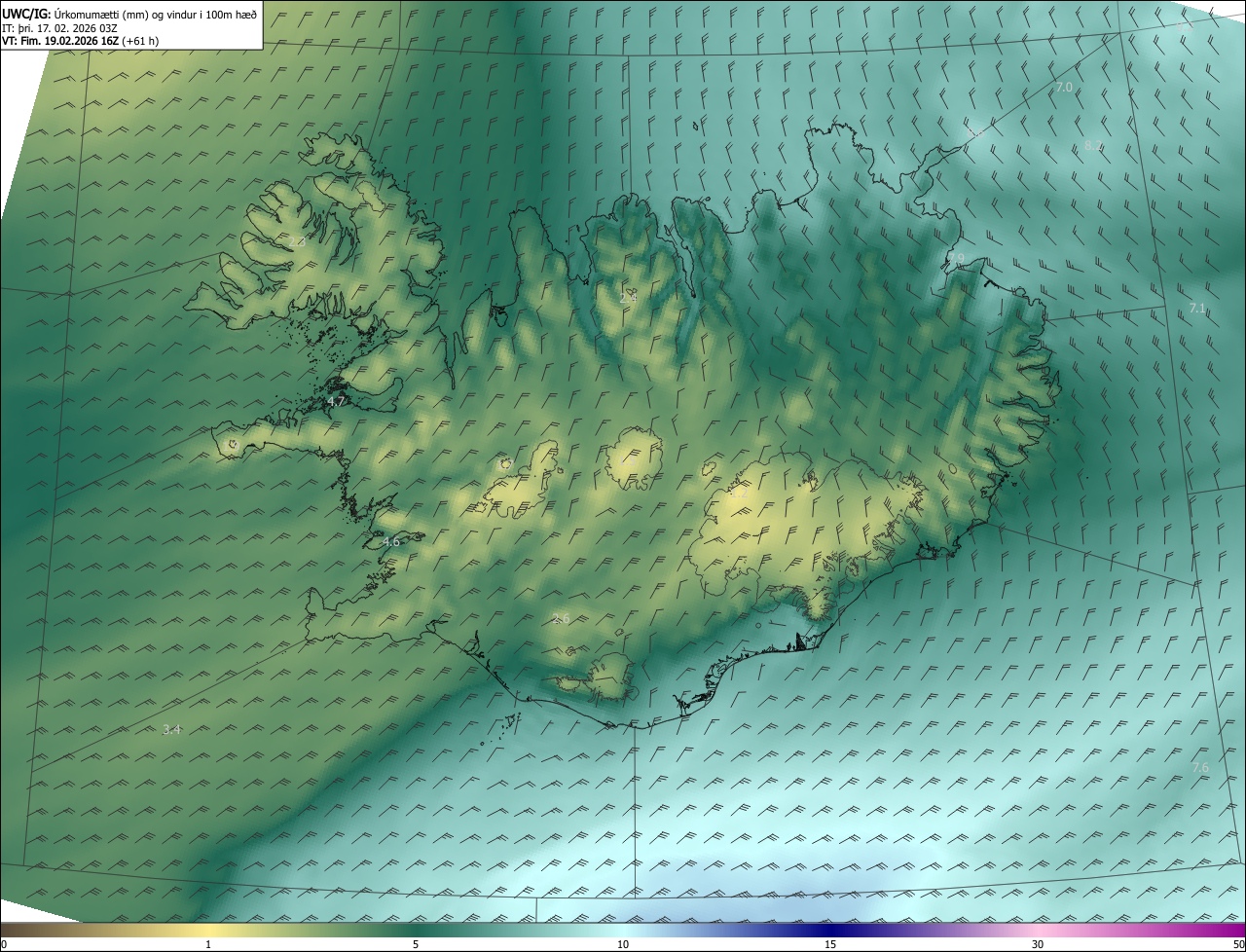This screenshot has width=1246, height=952.
Task: Click the colour scale tick label 1
Action: pyautogui.click(x=208, y=944)
